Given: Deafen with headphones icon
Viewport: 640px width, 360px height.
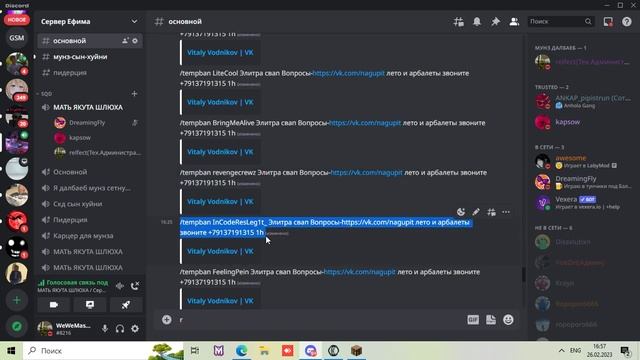Looking at the screenshot, I should click(120, 329).
